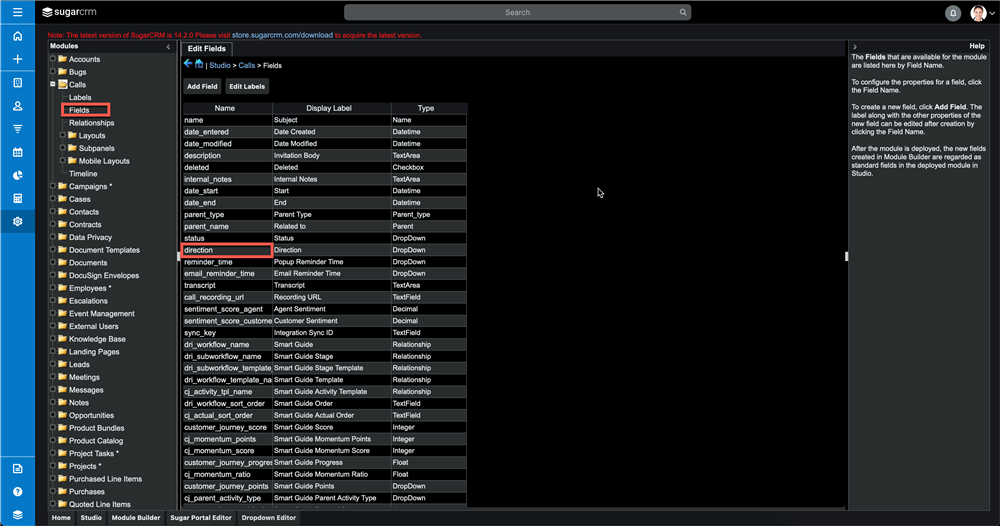Click the Calls open folder icon
Viewport: 1000px width, 526px height.
(x=62, y=84)
